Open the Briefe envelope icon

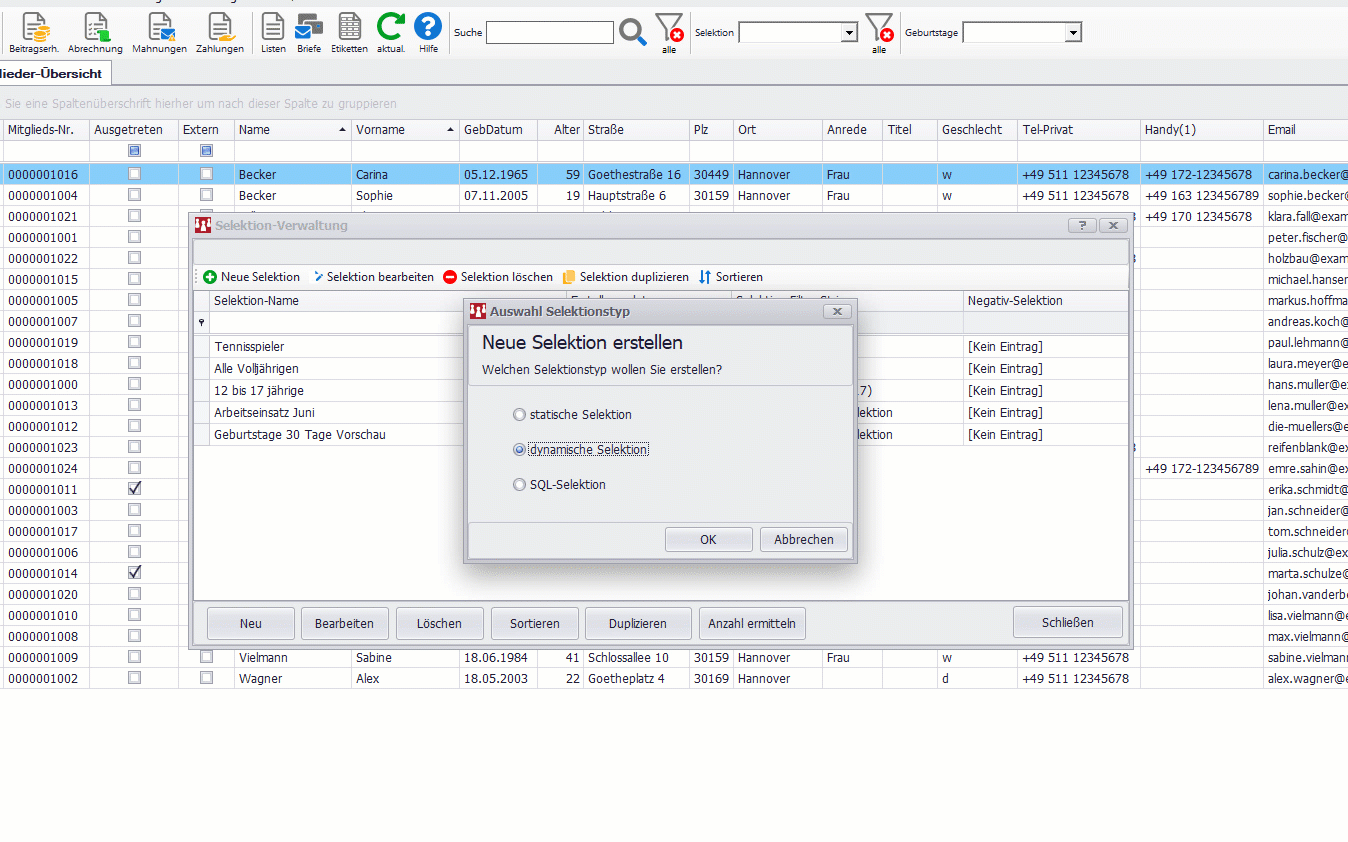click(309, 28)
